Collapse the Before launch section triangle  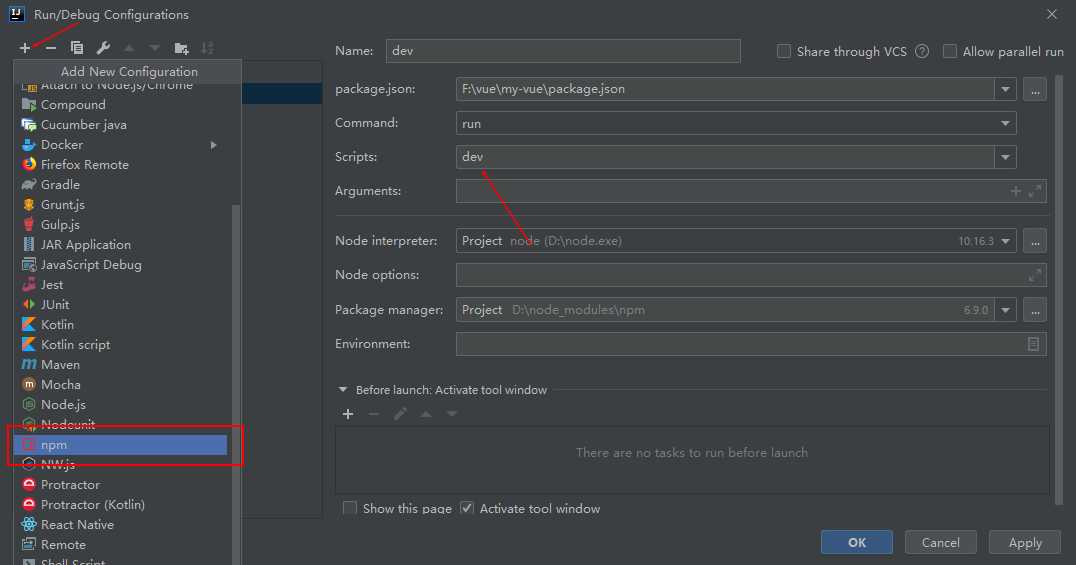coord(342,390)
